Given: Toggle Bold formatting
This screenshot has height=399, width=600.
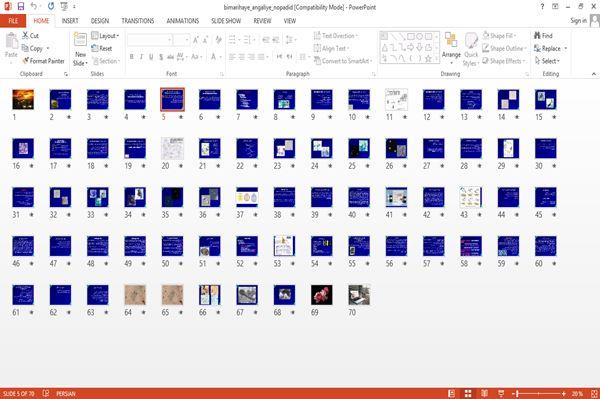Looking at the screenshot, I should (132, 57).
